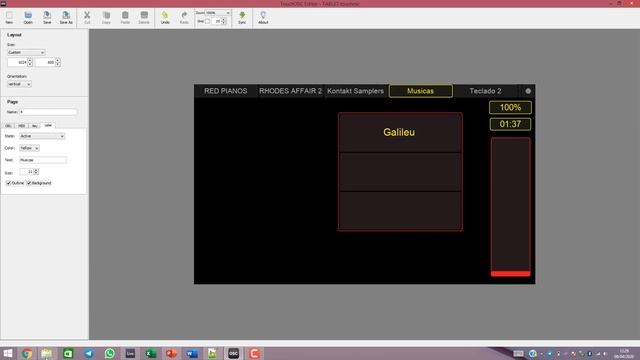Select the Label properties tab

point(48,125)
